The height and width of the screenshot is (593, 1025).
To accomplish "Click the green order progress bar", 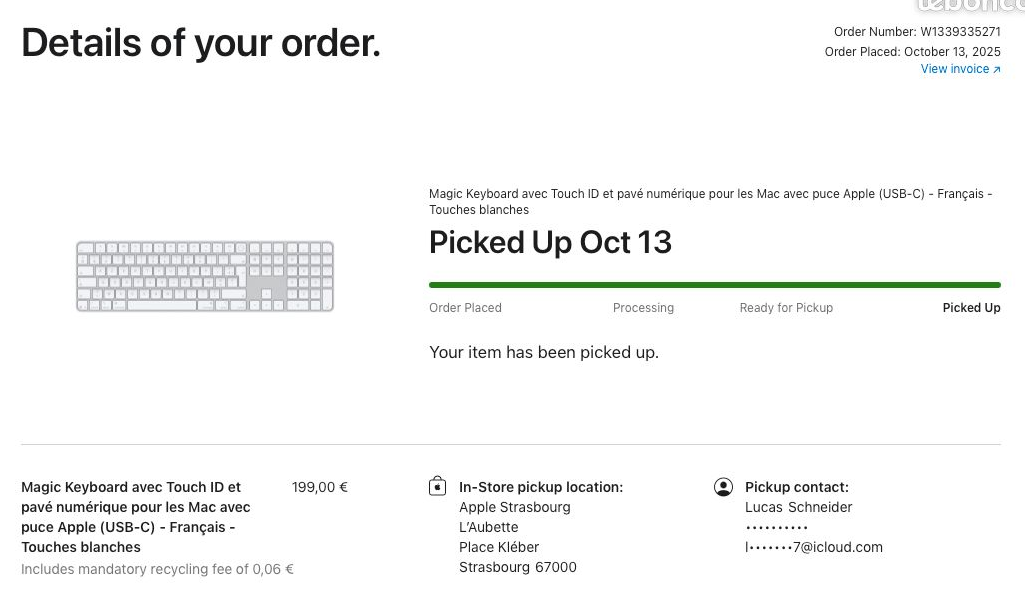I will point(714,285).
